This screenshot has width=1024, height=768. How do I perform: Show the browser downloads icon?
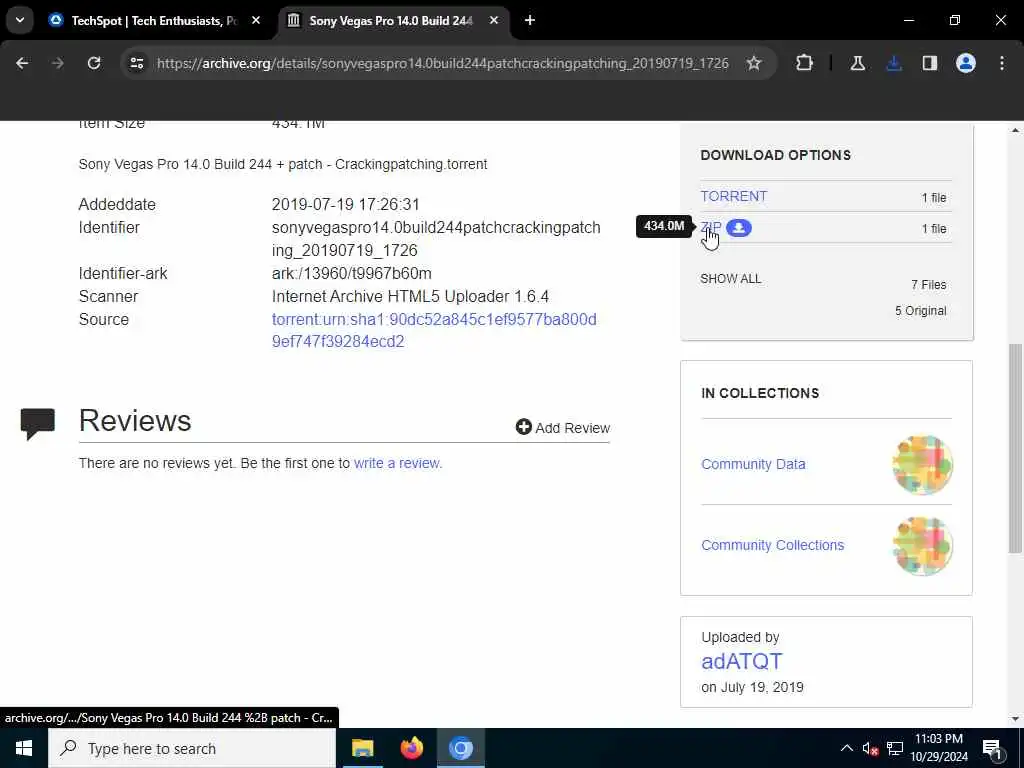coord(893,63)
